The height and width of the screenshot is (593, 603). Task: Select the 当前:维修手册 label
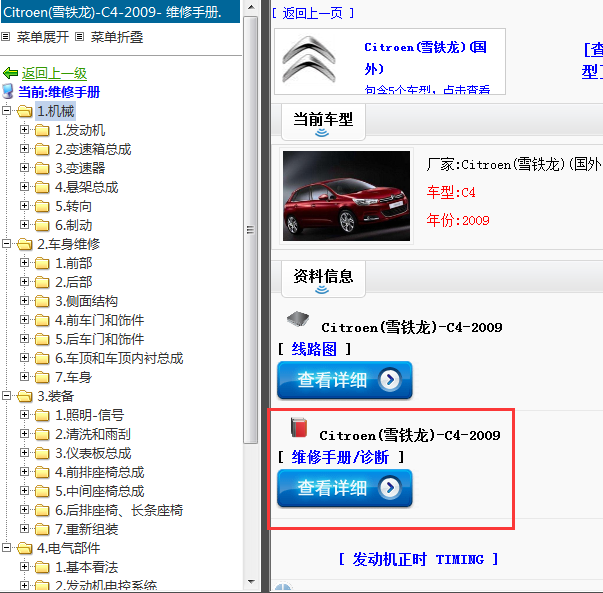[x=59, y=92]
